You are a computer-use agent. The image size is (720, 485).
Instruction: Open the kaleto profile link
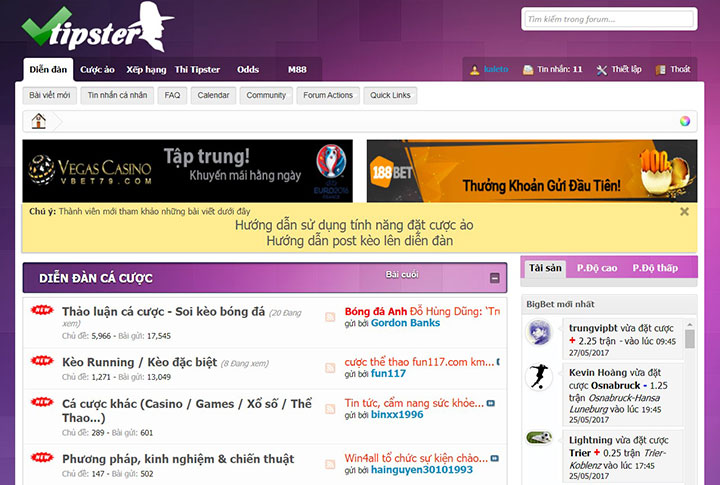tap(496, 69)
